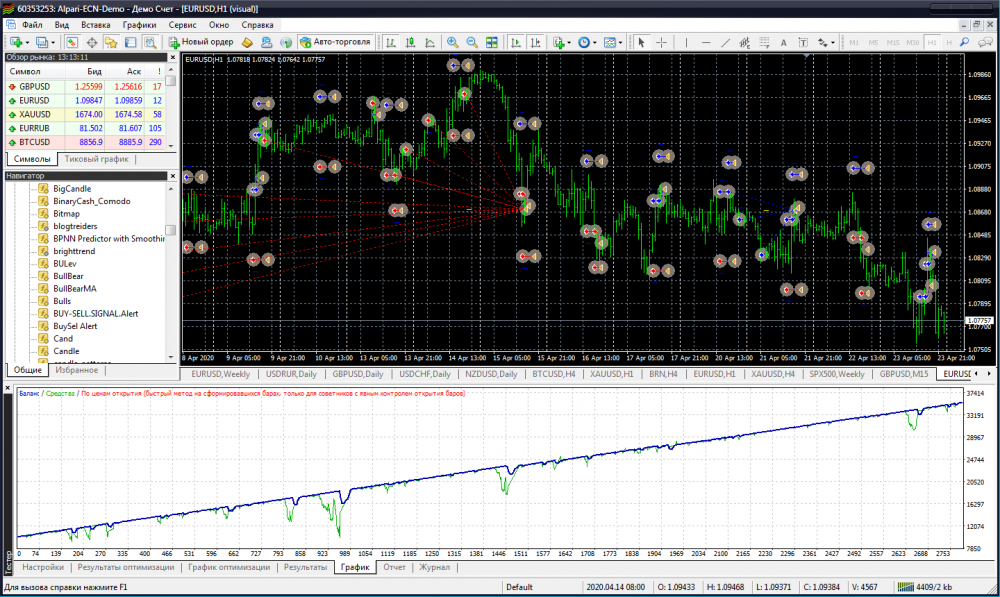Viewport: 1000px width, 597px height.
Task: Switch to Тиковый график tab
Action: point(96,159)
